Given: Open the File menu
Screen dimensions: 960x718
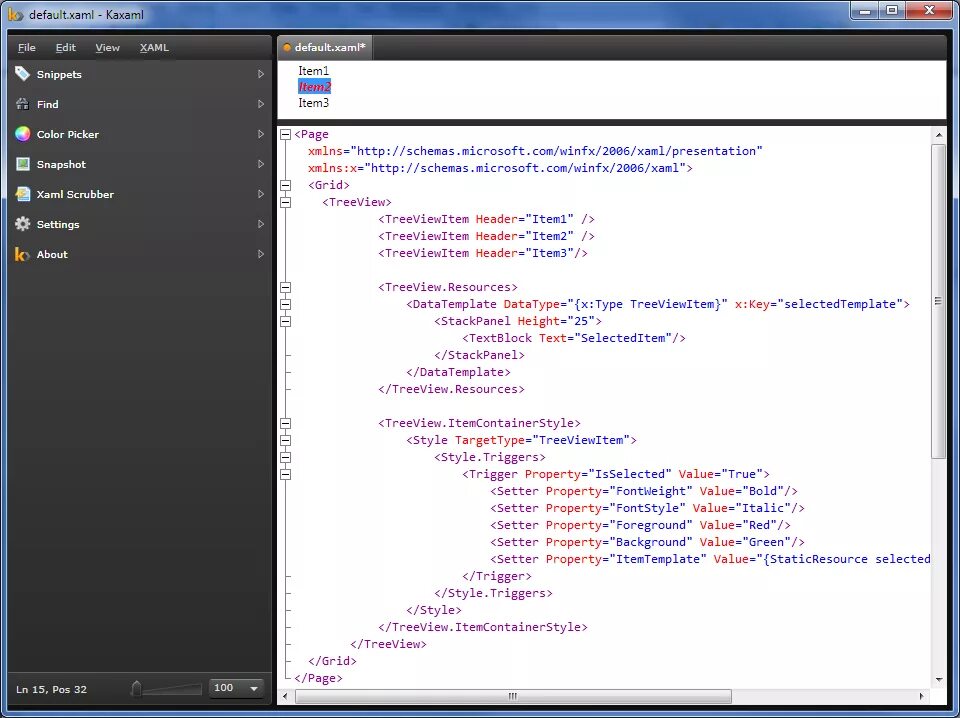Looking at the screenshot, I should coord(26,48).
